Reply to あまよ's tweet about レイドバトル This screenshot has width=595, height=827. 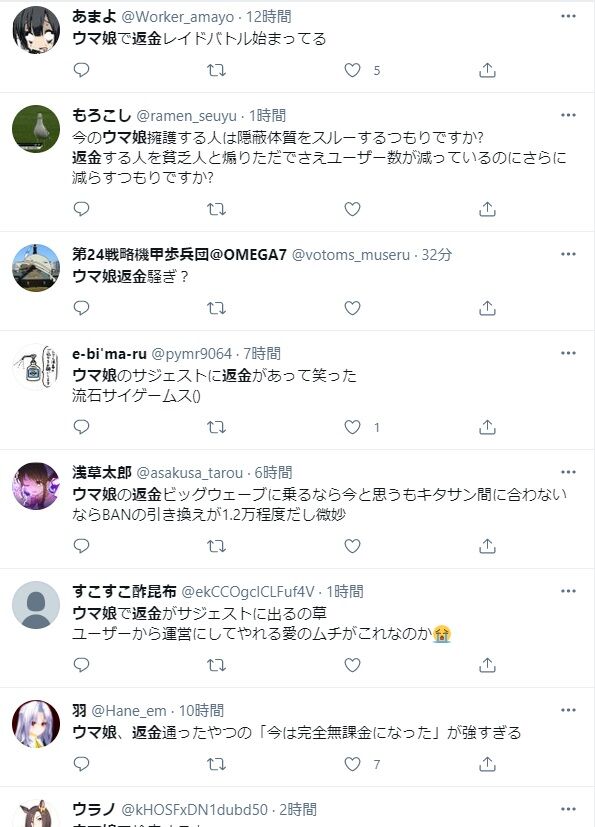79,70
